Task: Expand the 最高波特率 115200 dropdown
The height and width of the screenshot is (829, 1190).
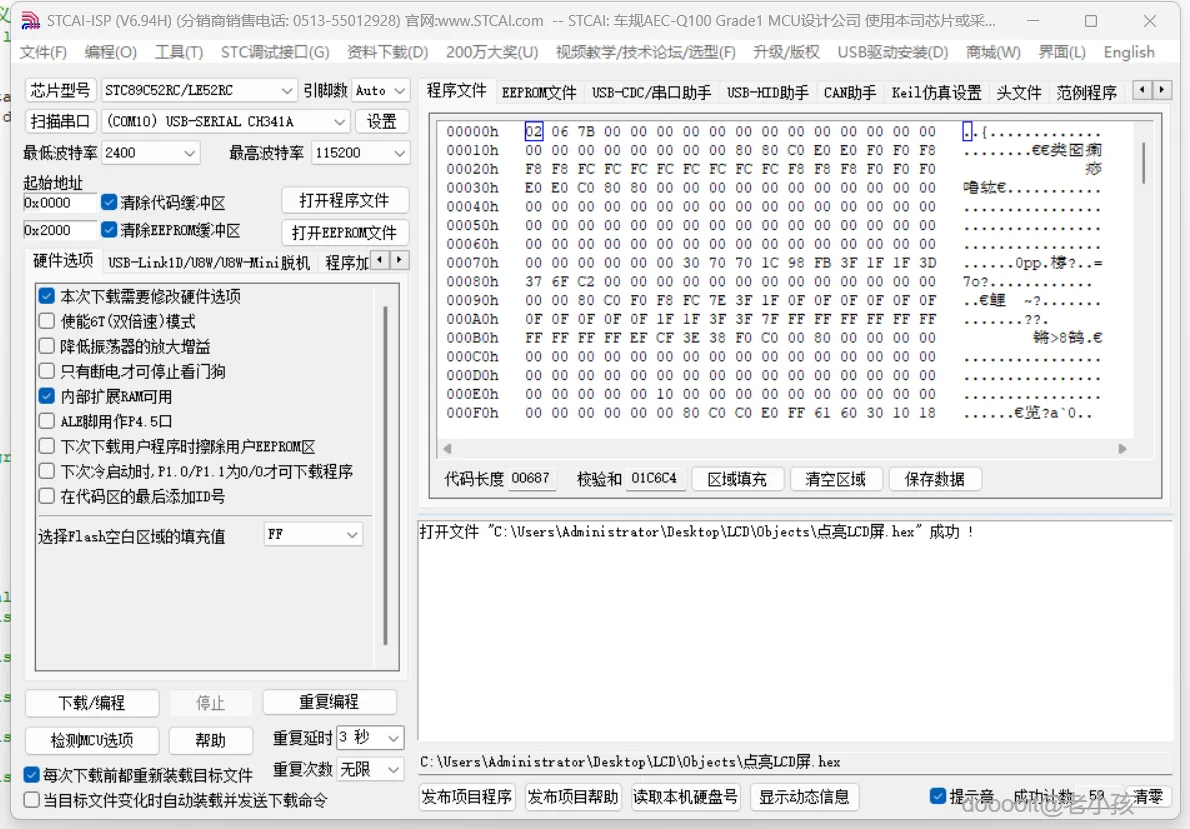Action: click(x=360, y=153)
